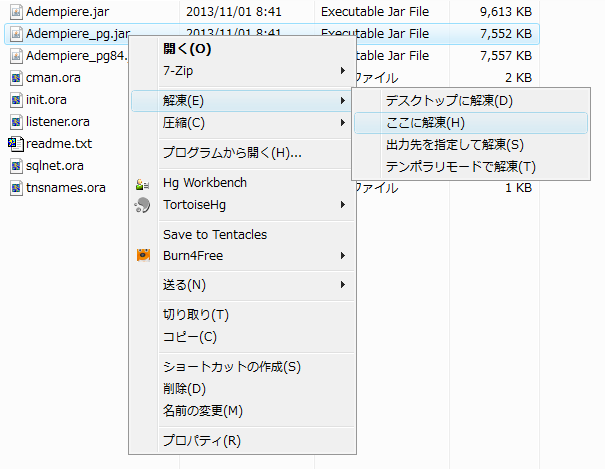Select the listener.ora file name
Image resolution: width=605 pixels, height=469 pixels.
58,122
